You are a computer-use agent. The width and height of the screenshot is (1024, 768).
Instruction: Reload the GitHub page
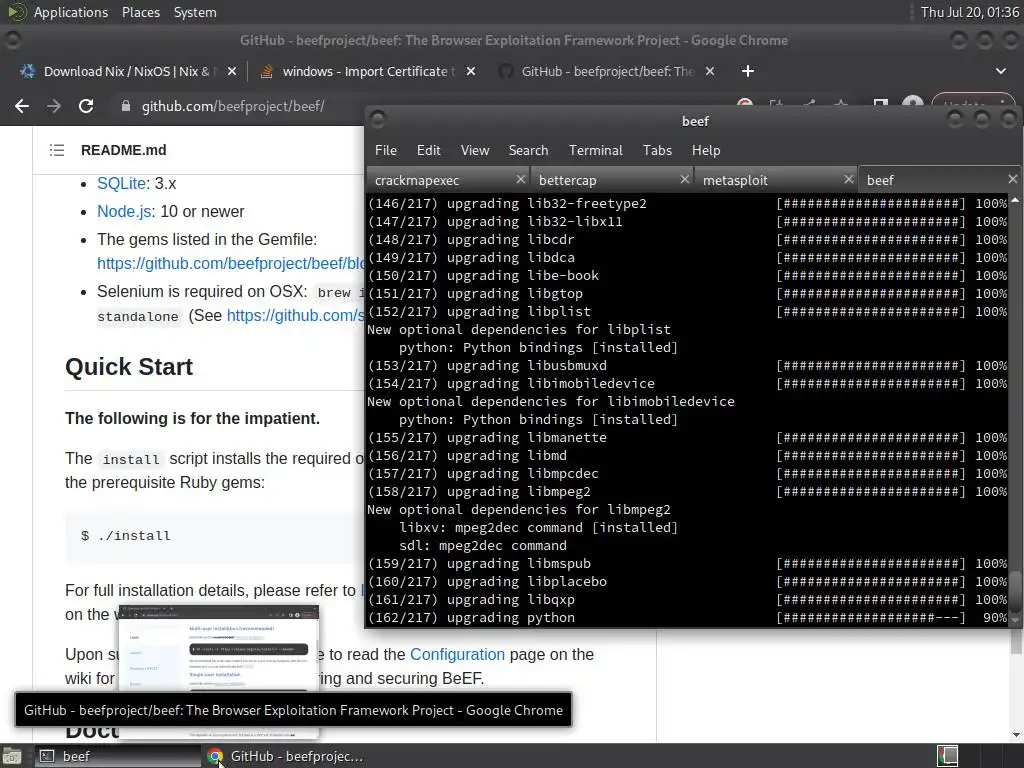point(86,106)
